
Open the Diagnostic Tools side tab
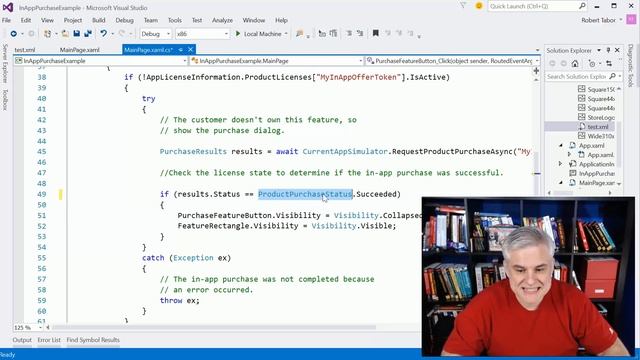tap(631, 65)
